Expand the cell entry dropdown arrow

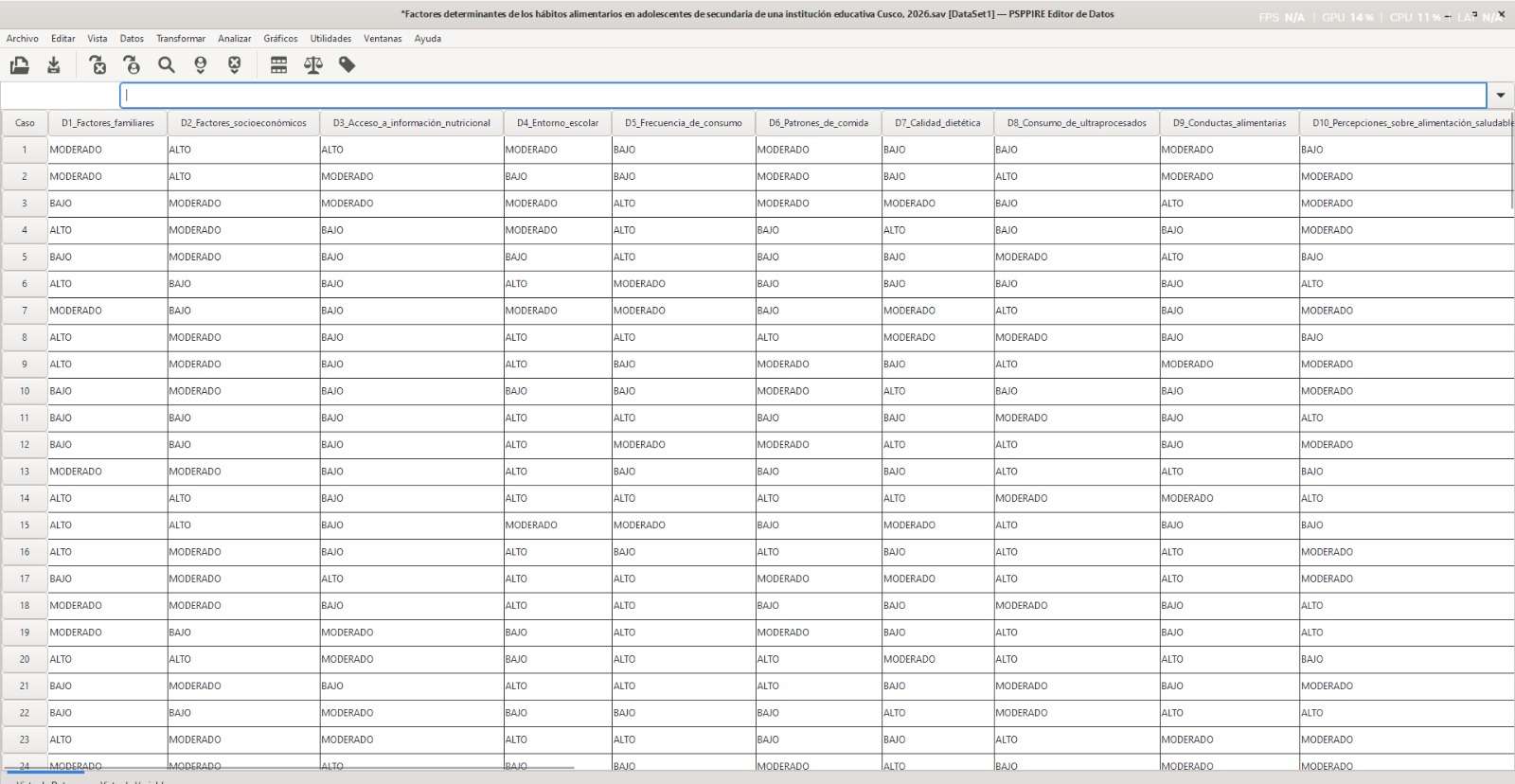[x=1501, y=95]
